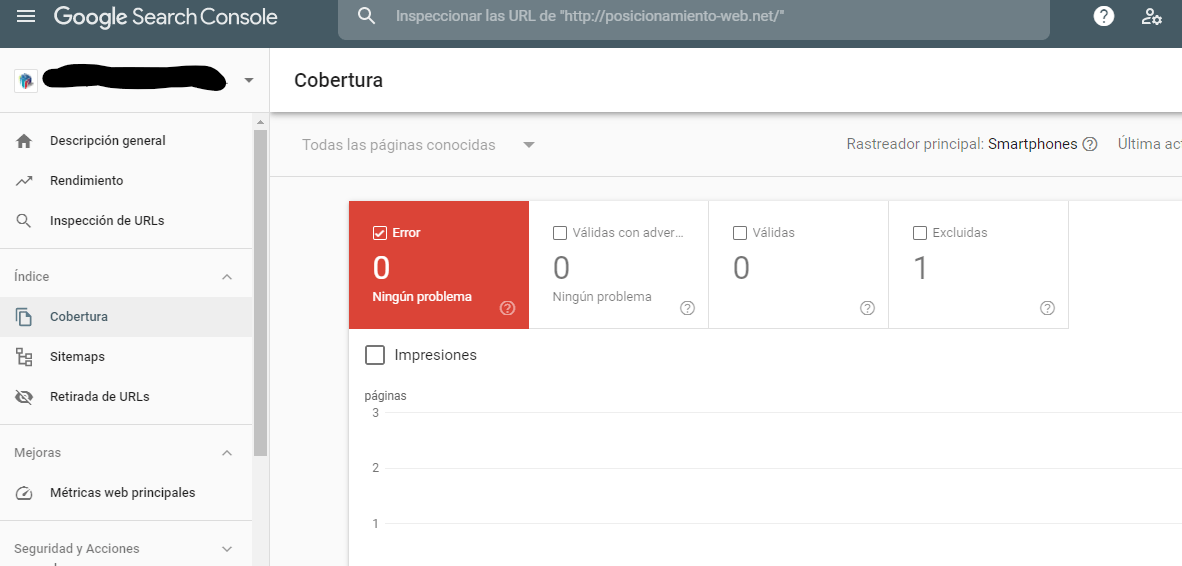Click the sidebar vertical scrollbar
The width and height of the screenshot is (1182, 566).
coord(261,292)
